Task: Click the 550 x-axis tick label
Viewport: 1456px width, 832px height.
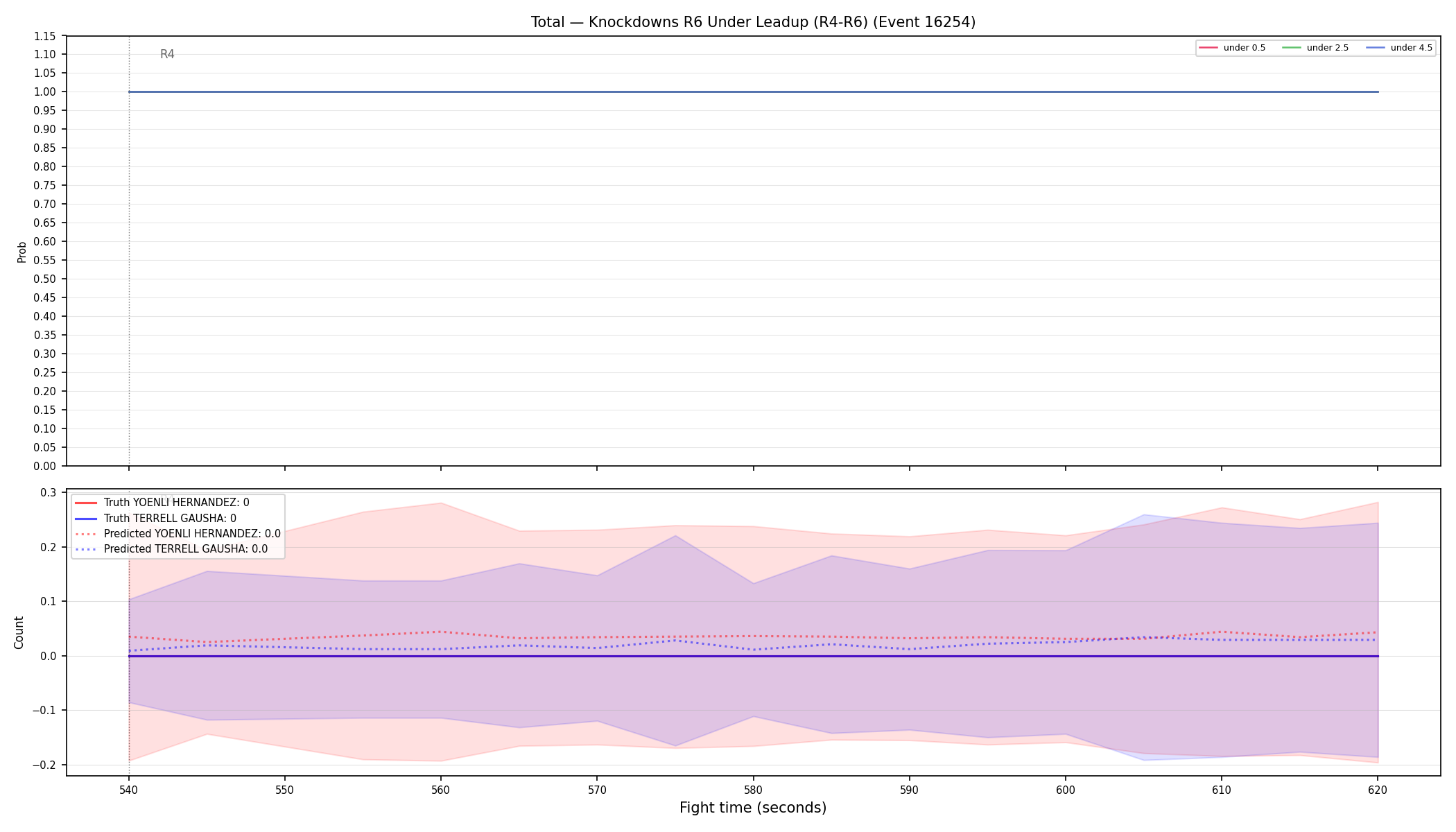Action: pyautogui.click(x=284, y=789)
